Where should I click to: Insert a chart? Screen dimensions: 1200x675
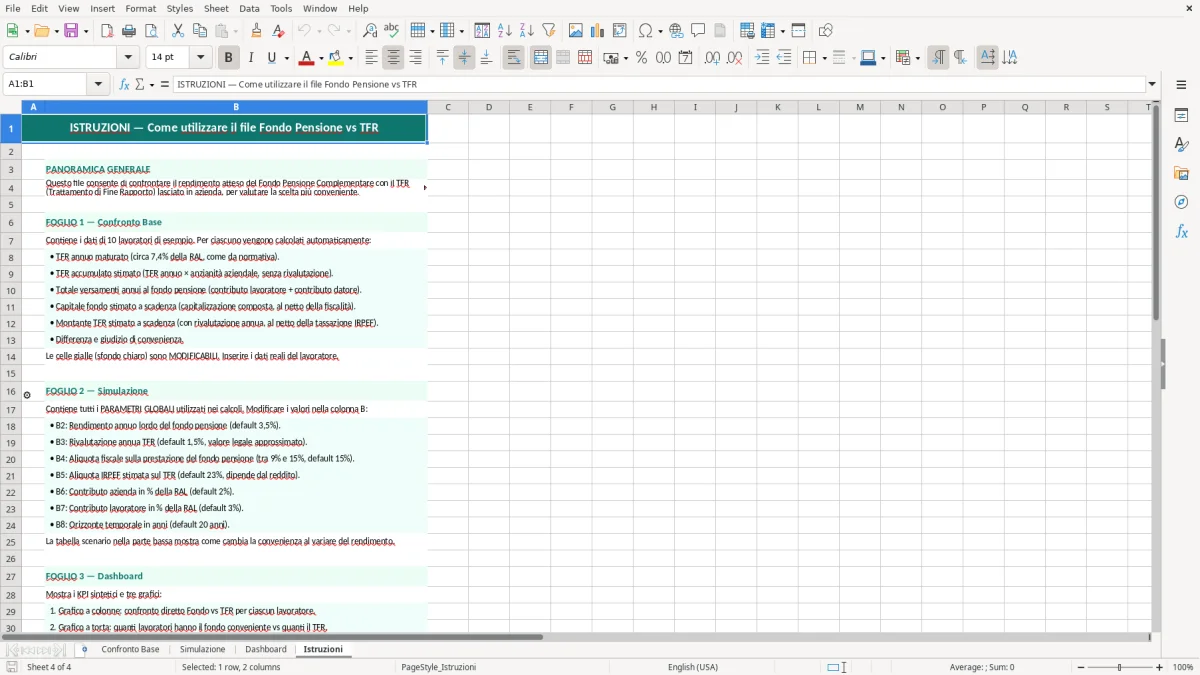click(598, 31)
